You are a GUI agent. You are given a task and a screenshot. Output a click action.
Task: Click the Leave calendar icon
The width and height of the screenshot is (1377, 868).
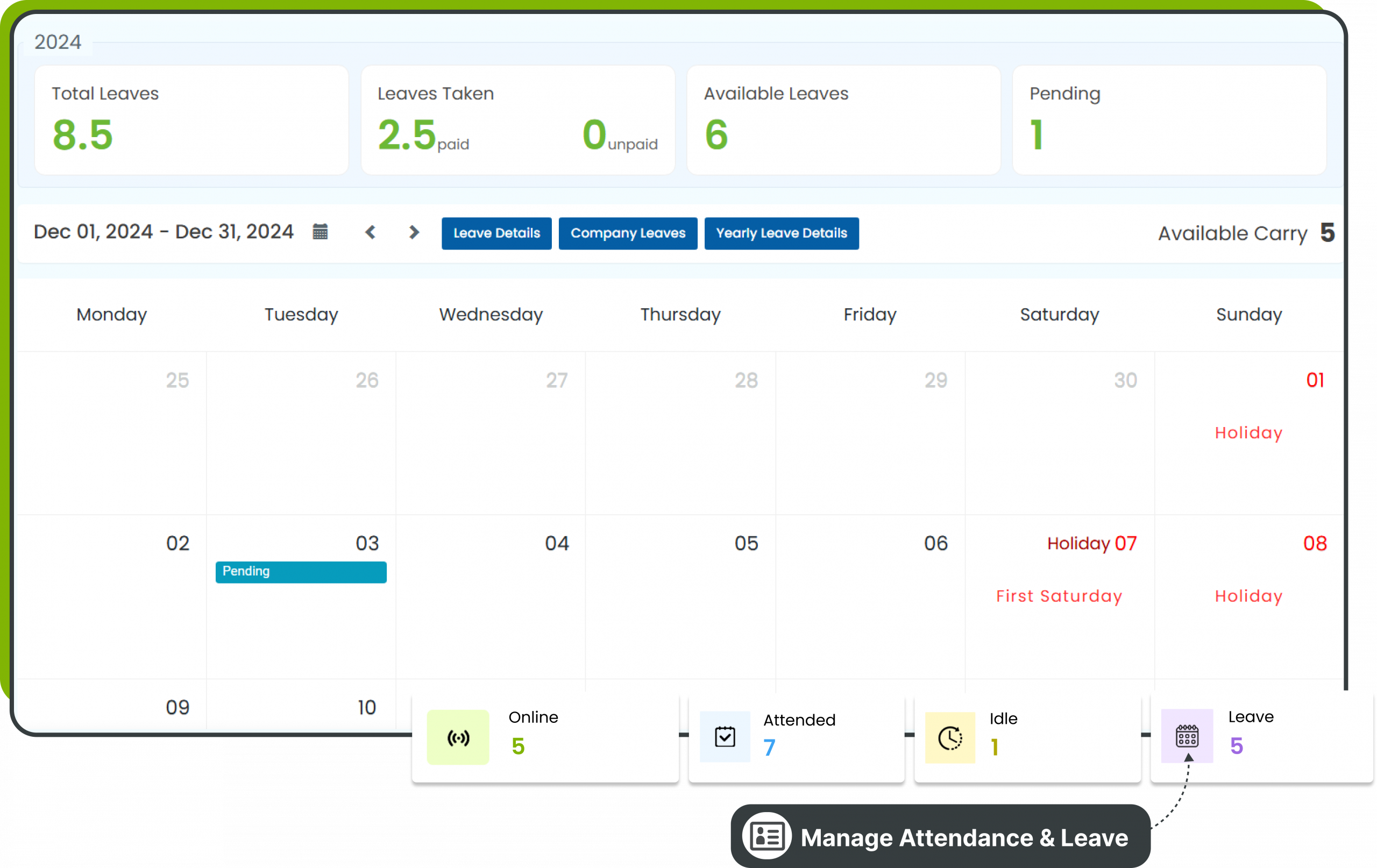[1187, 736]
